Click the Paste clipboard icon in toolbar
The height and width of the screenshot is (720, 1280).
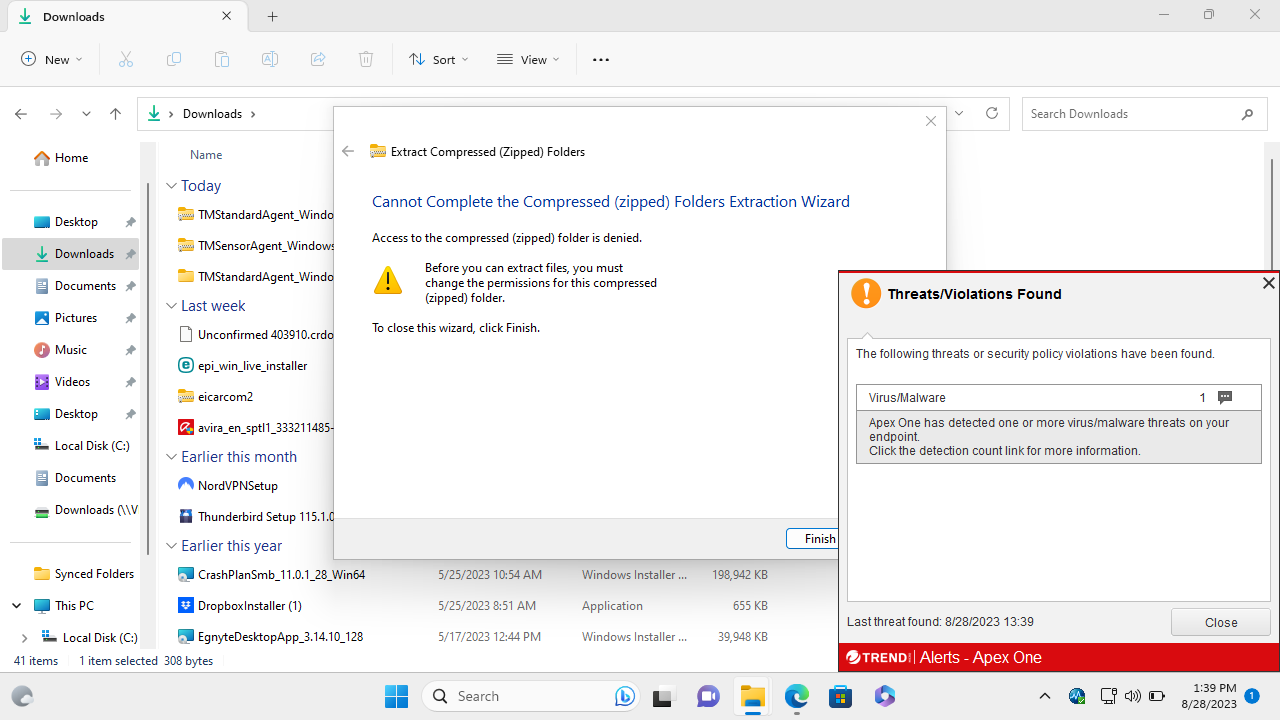coord(222,60)
